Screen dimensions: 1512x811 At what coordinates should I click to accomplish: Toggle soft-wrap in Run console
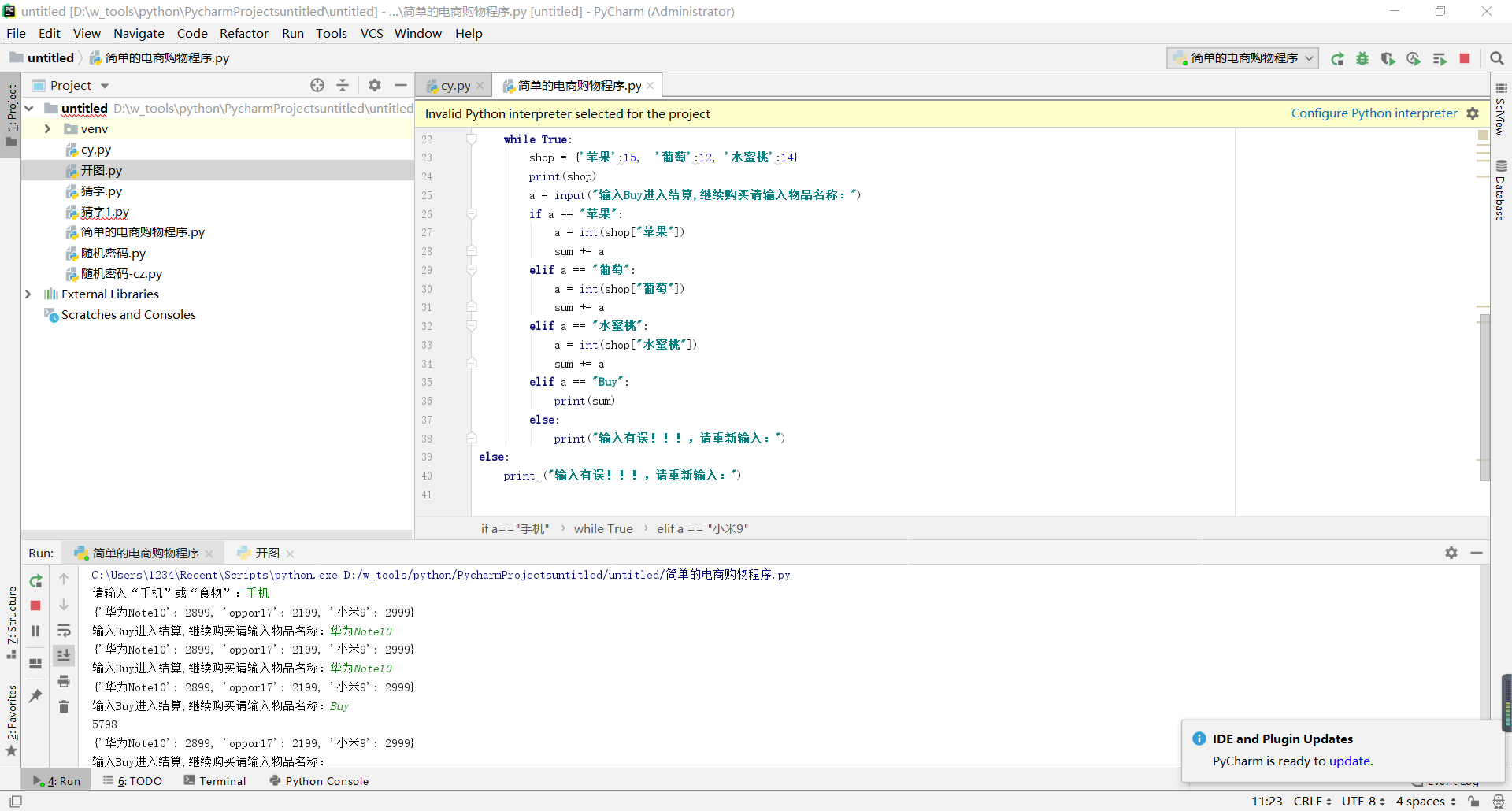pyautogui.click(x=64, y=631)
